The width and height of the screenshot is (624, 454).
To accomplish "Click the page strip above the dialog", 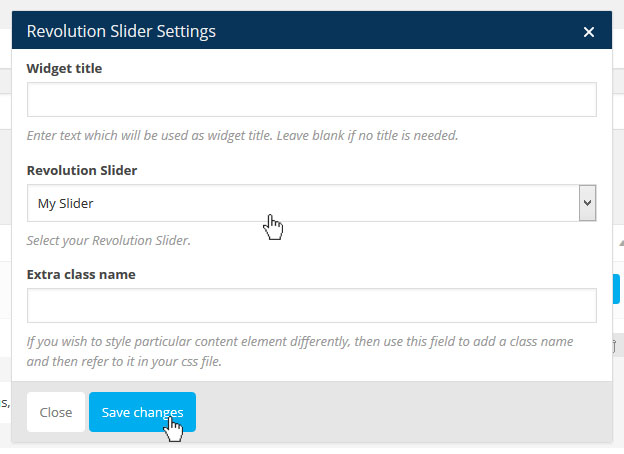I will tap(300, 5).
